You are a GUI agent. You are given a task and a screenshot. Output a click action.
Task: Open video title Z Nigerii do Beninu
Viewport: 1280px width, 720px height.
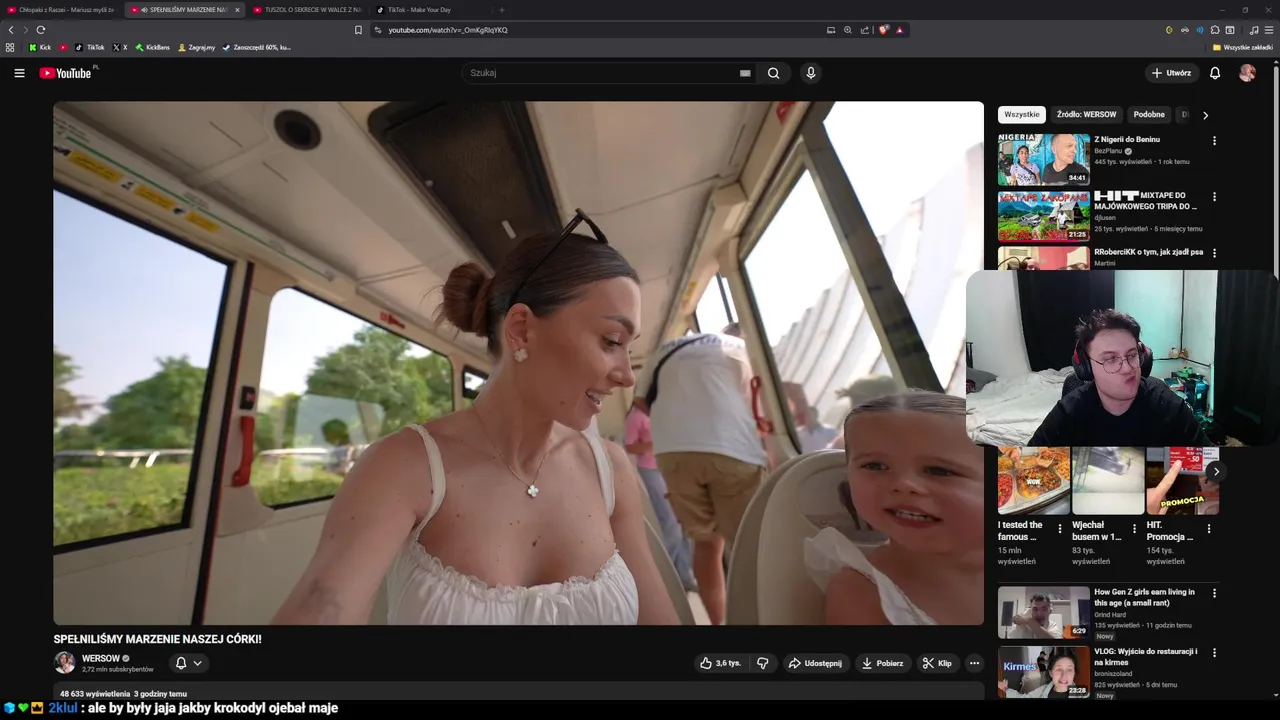[x=1127, y=139]
